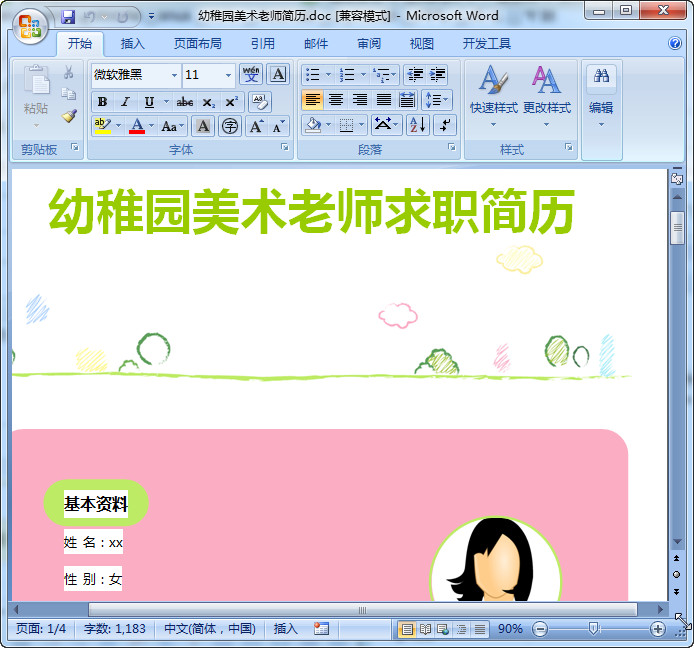Open the 开始 tab
This screenshot has width=694, height=648.
tap(80, 43)
